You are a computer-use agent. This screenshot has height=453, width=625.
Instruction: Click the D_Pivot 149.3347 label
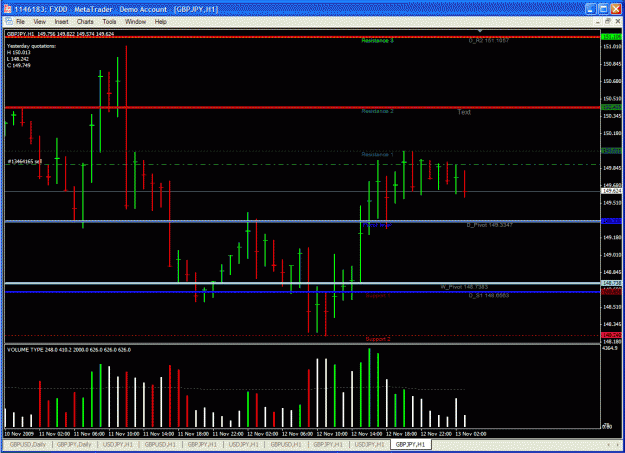[x=489, y=225]
